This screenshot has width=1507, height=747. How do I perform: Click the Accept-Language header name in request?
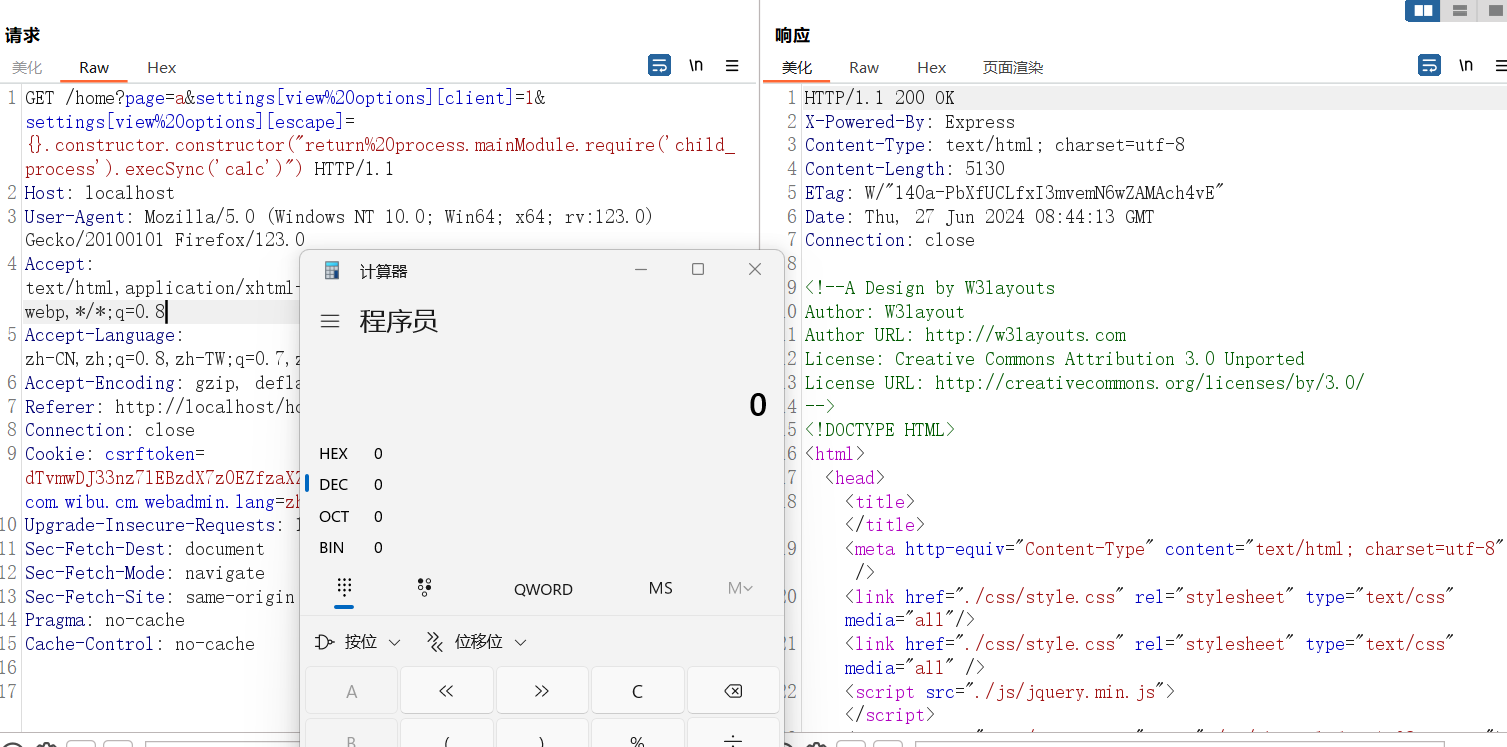[100, 335]
